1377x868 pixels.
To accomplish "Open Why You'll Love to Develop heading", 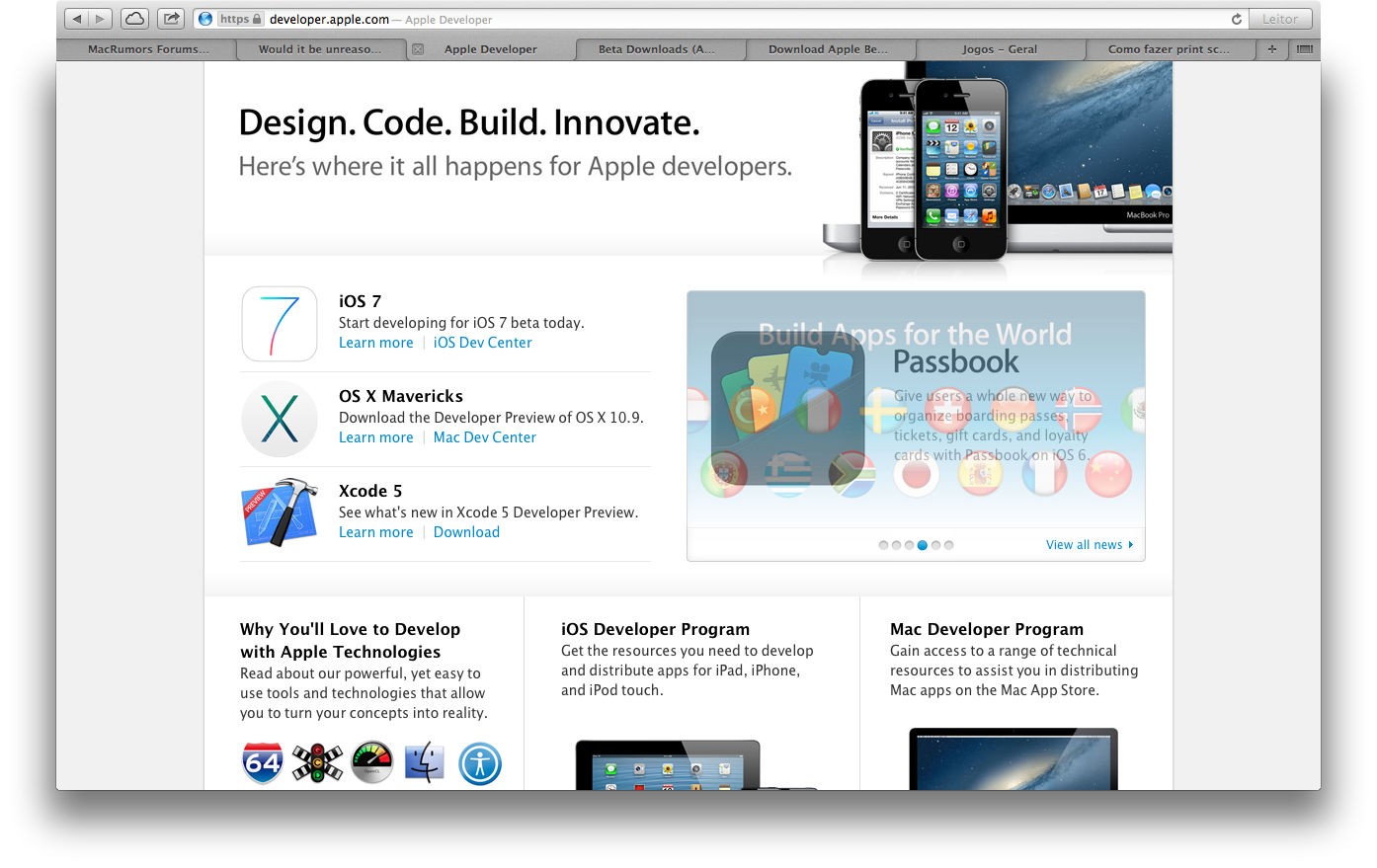I will pyautogui.click(x=350, y=640).
